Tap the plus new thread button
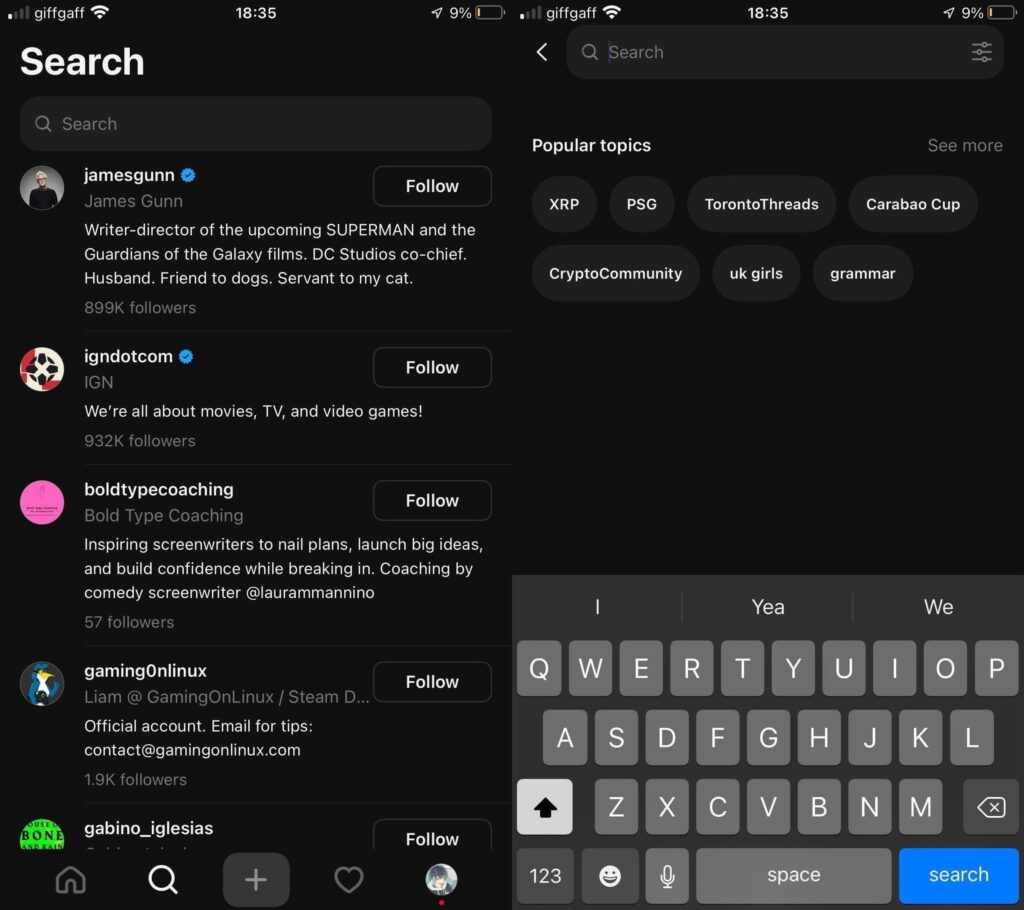Viewport: 1024px width, 910px height. (256, 879)
